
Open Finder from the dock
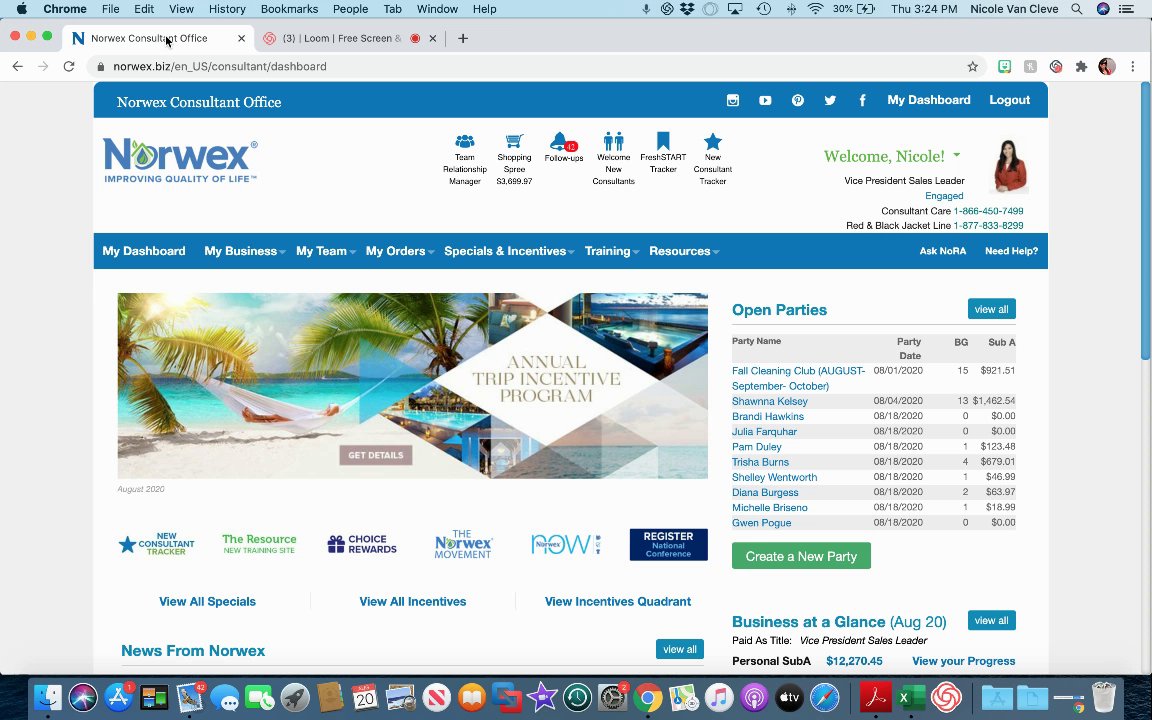click(x=48, y=697)
